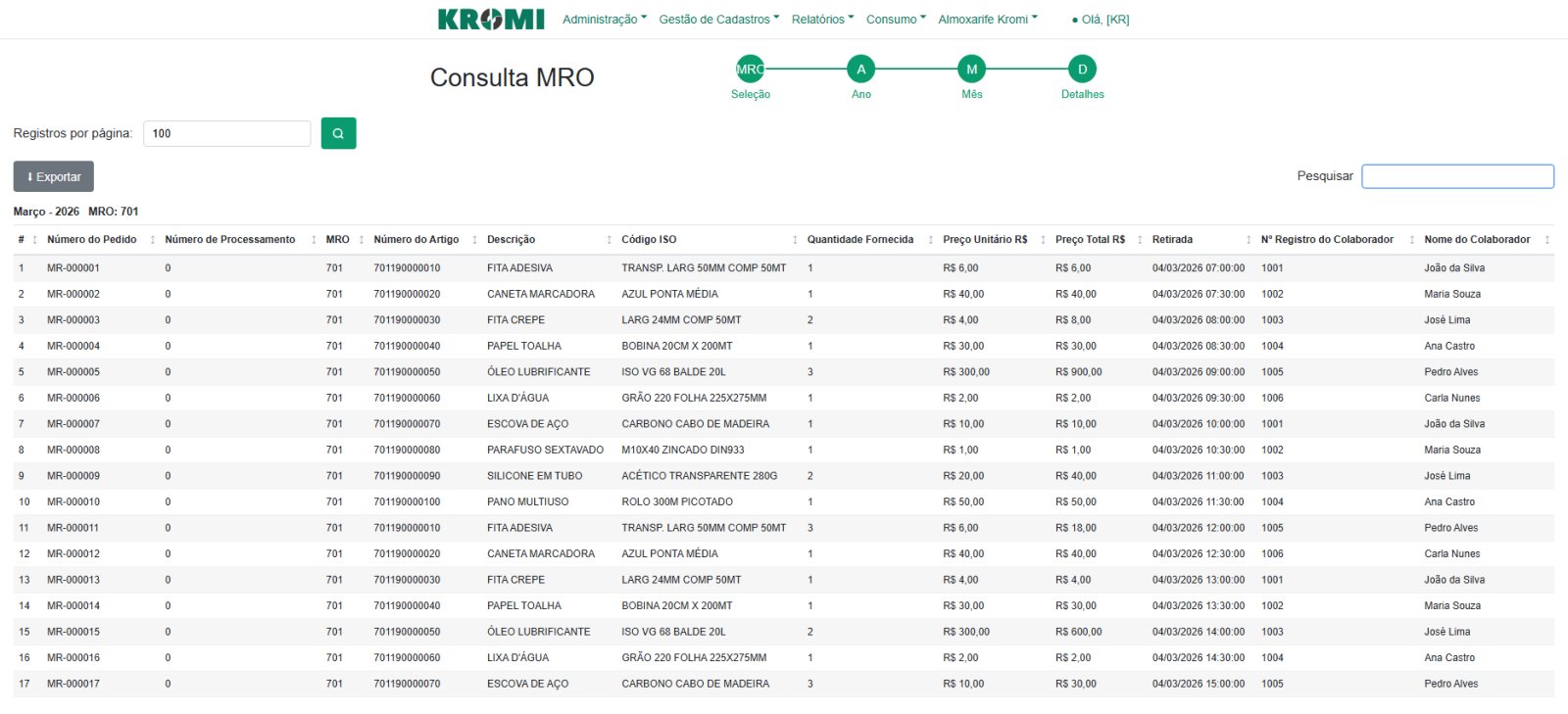Click order number MR-000010
This screenshot has width=1568, height=714.
73,502
